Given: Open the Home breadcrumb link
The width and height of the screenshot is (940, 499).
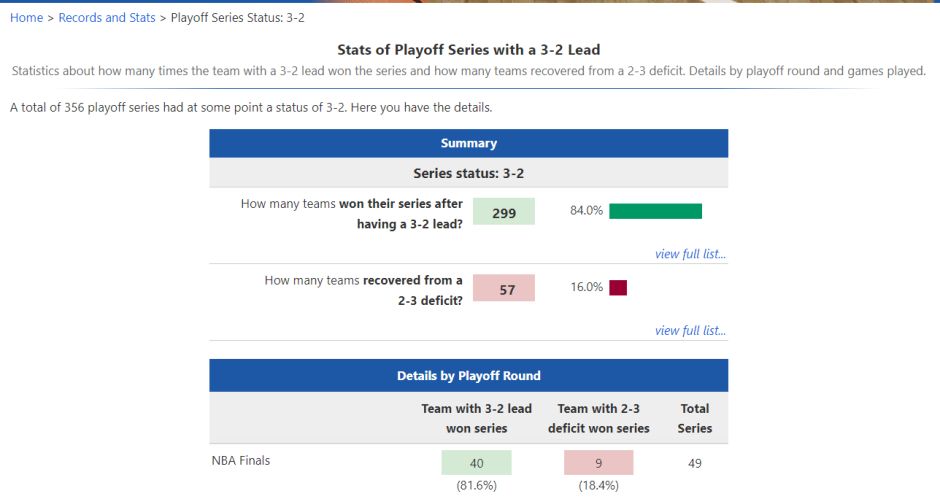Looking at the screenshot, I should tap(26, 18).
